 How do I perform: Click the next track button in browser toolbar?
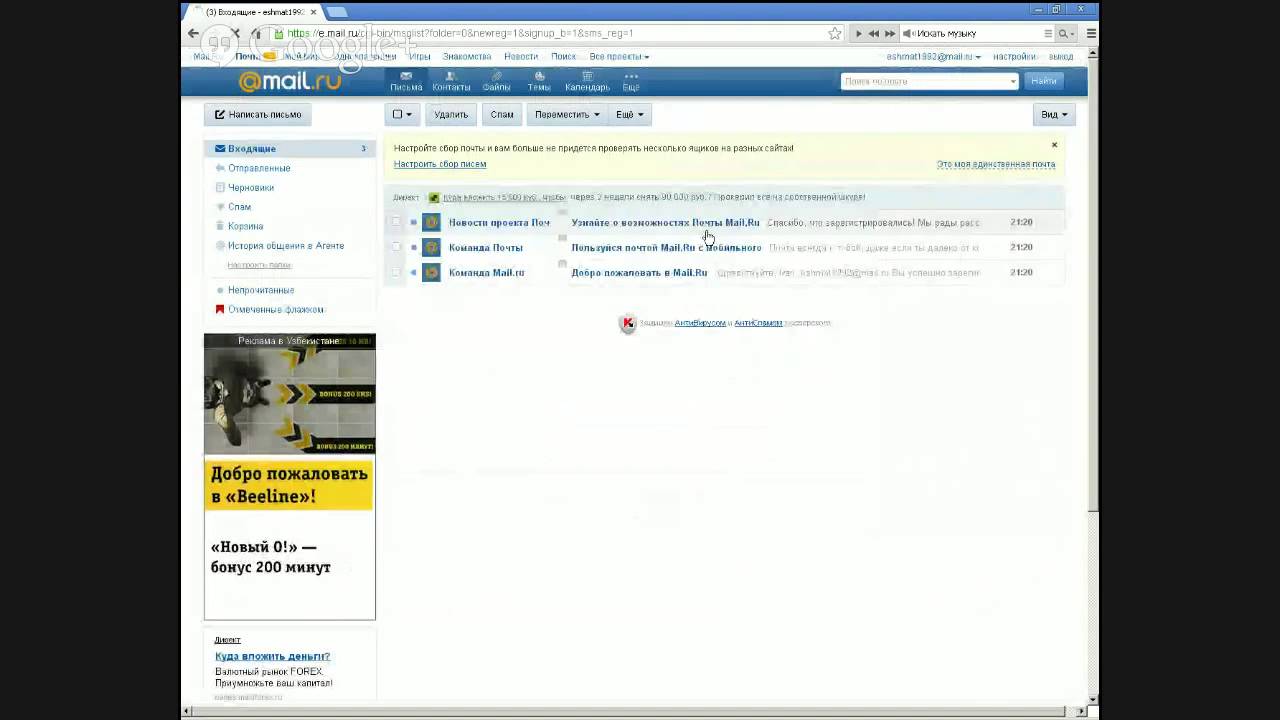(x=890, y=33)
